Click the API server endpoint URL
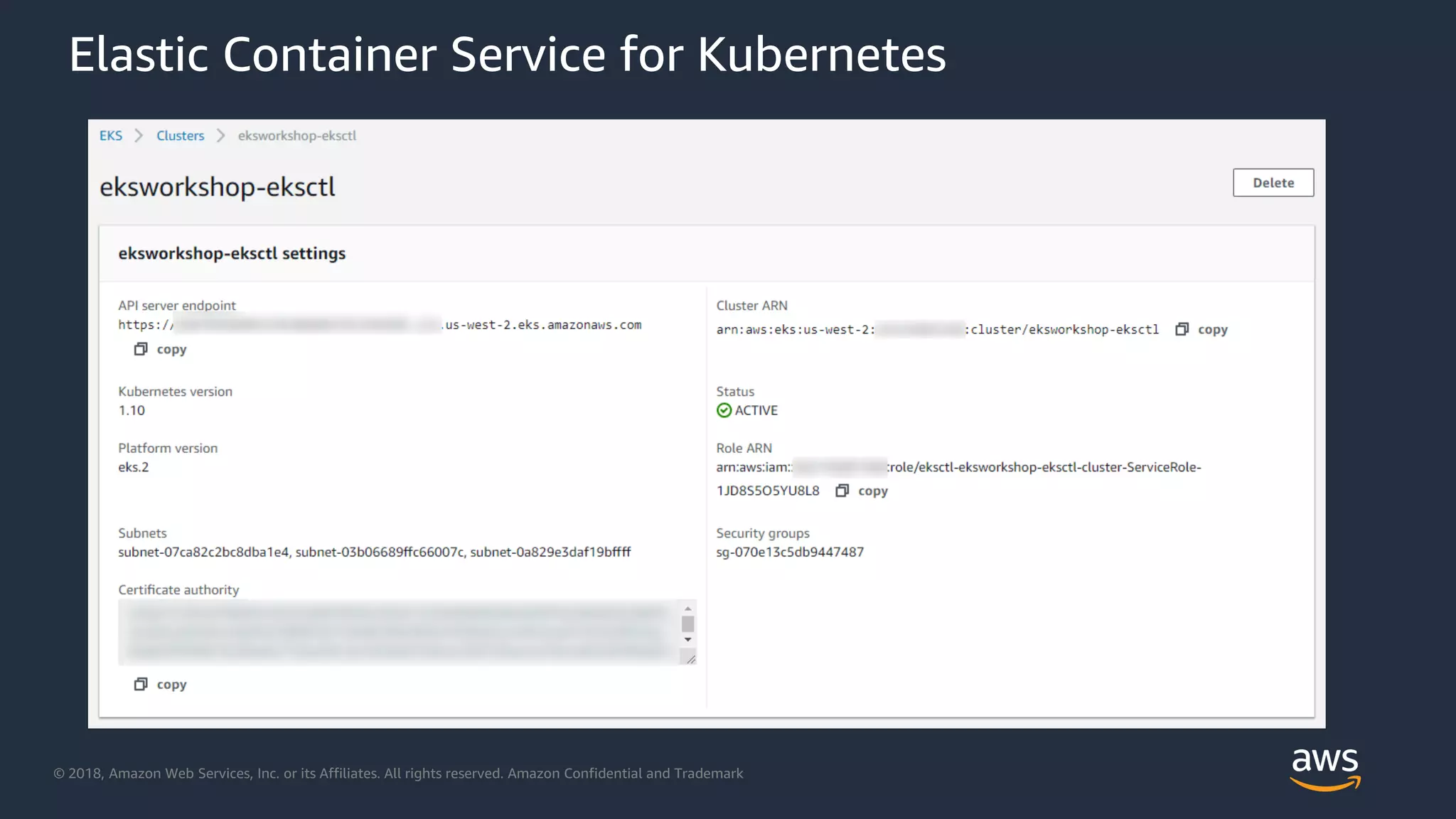This screenshot has height=819, width=1456. tap(380, 325)
